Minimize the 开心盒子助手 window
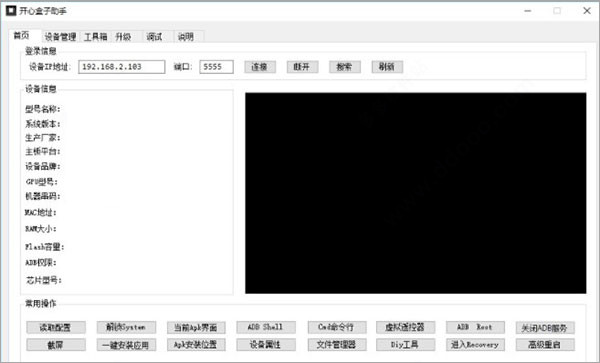The height and width of the screenshot is (363, 600). pos(528,11)
